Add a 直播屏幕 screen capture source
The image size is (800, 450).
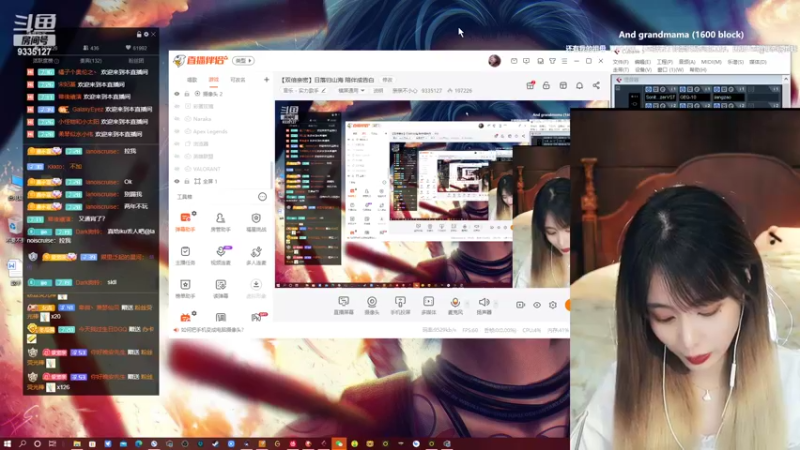point(343,305)
